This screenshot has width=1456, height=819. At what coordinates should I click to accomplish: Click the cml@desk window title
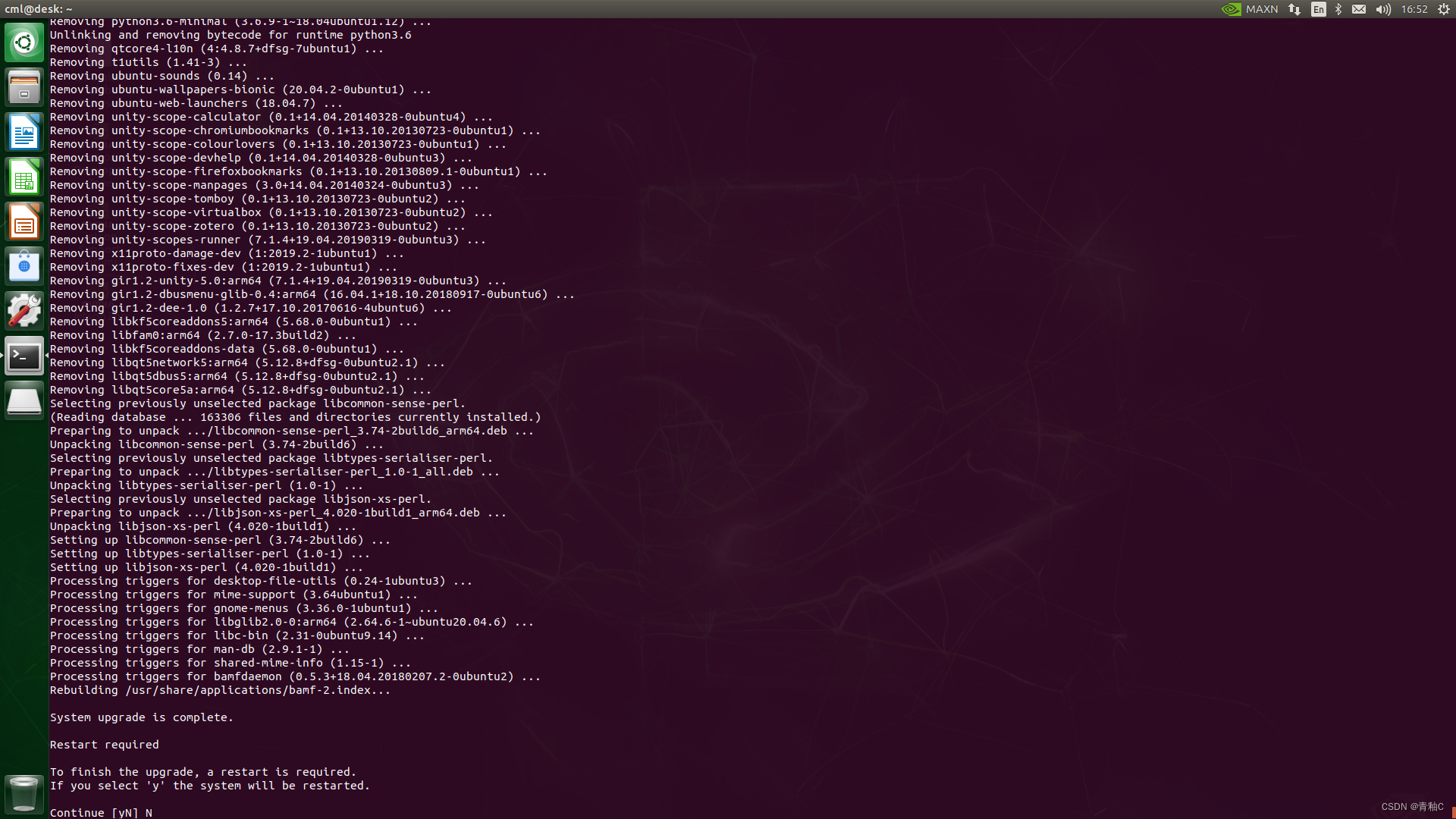point(38,9)
